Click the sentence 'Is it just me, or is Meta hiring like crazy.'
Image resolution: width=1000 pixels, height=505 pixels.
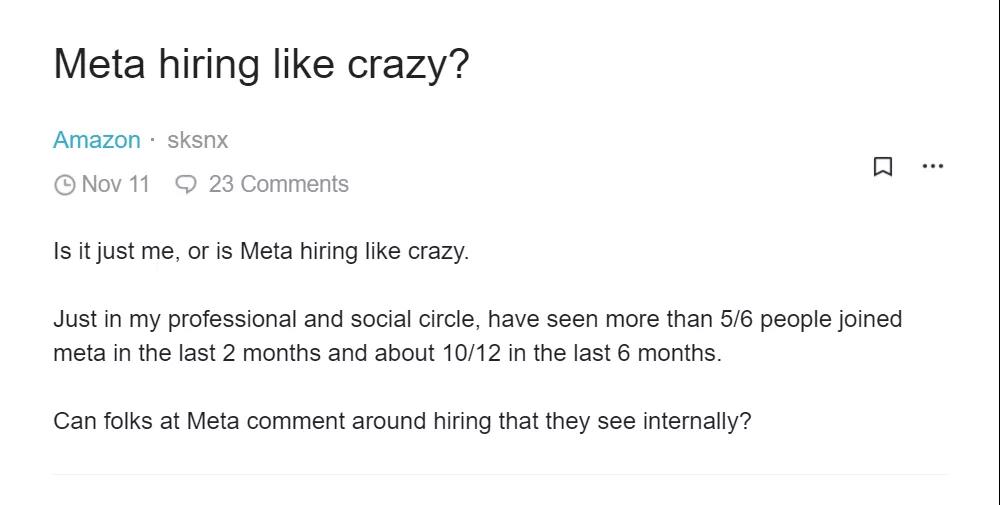(x=261, y=252)
